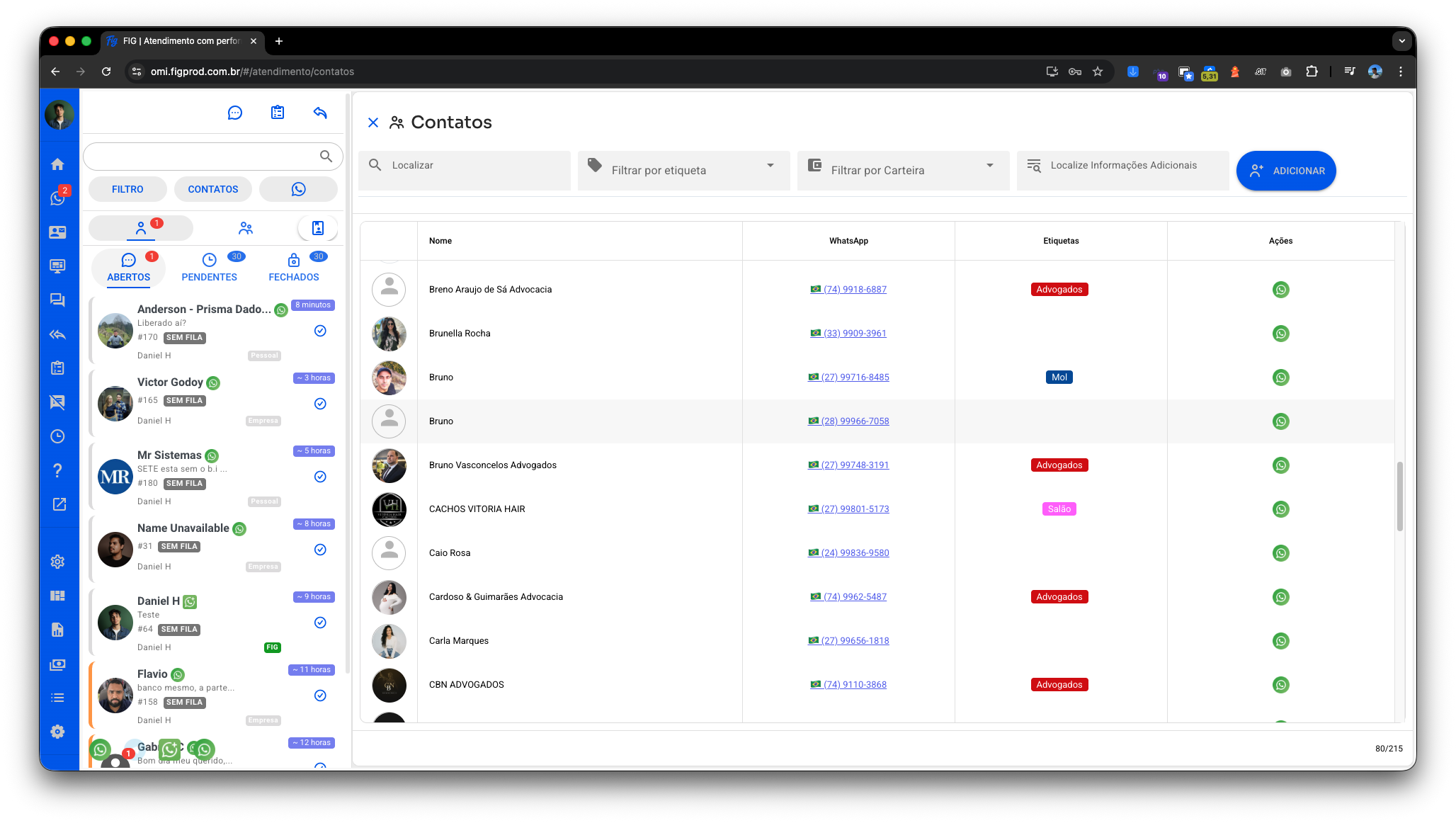Image resolution: width=1456 pixels, height=823 pixels.
Task: Click the new chat bubble icon
Action: pos(235,113)
